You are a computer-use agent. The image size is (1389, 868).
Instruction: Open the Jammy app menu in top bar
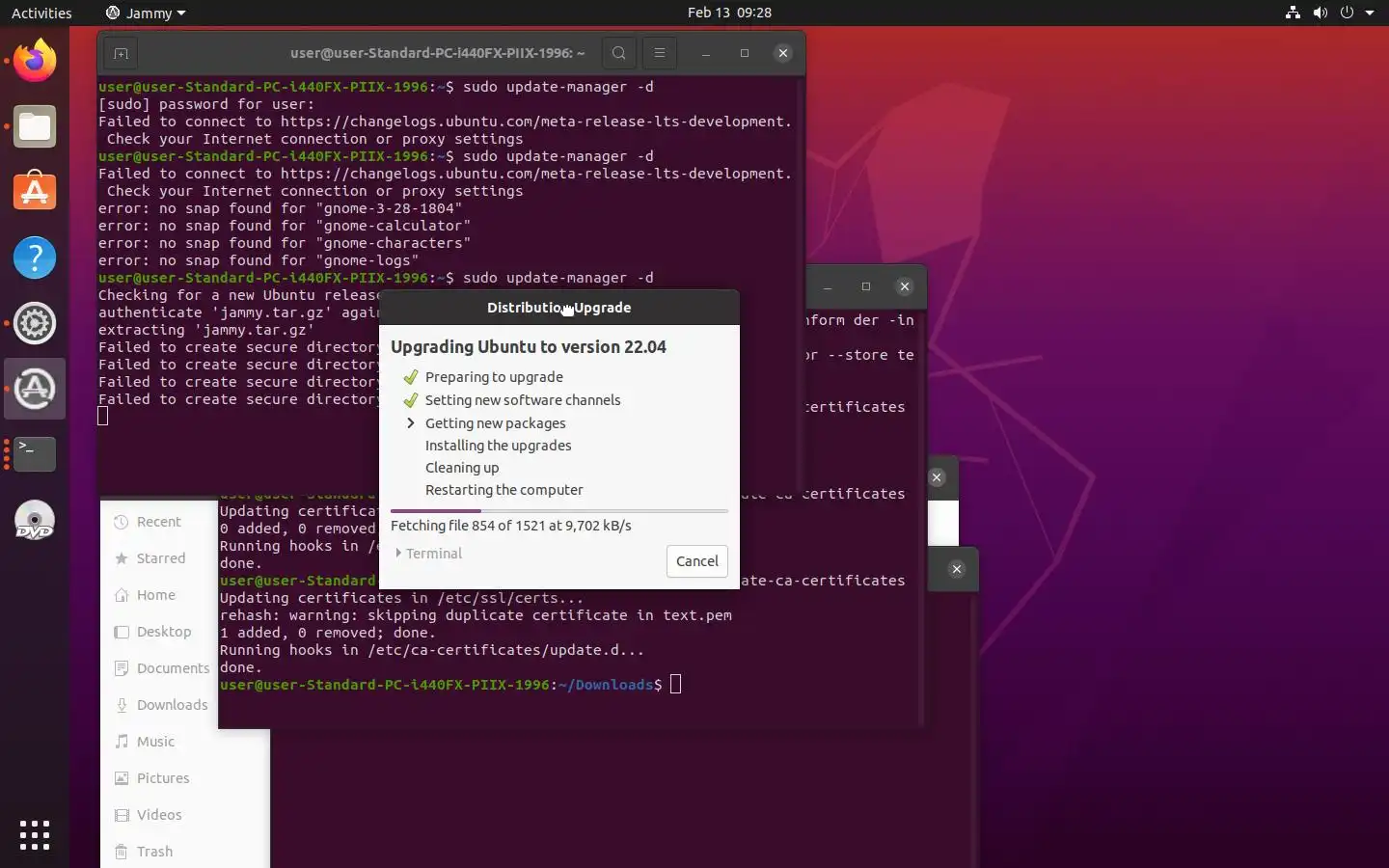pos(145,13)
